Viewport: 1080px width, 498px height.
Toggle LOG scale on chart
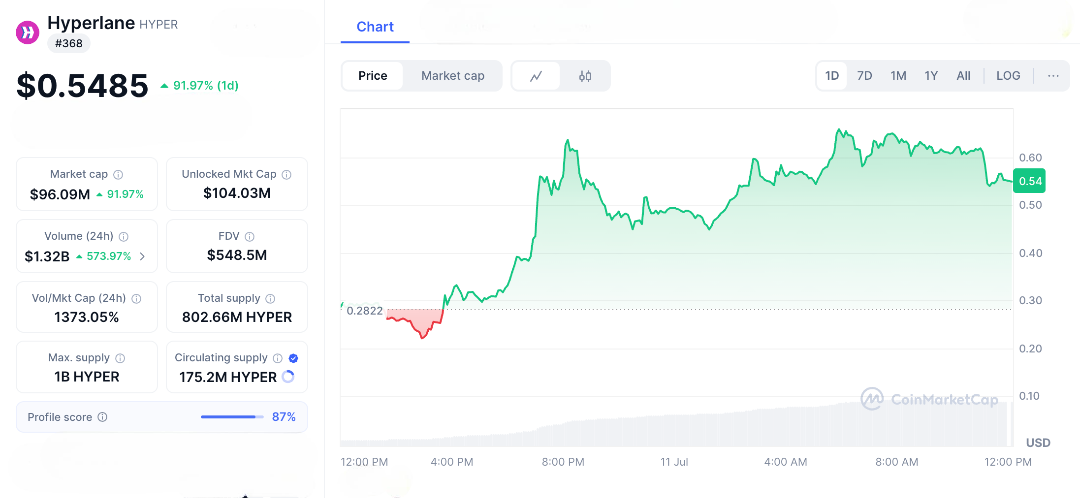(x=1008, y=76)
